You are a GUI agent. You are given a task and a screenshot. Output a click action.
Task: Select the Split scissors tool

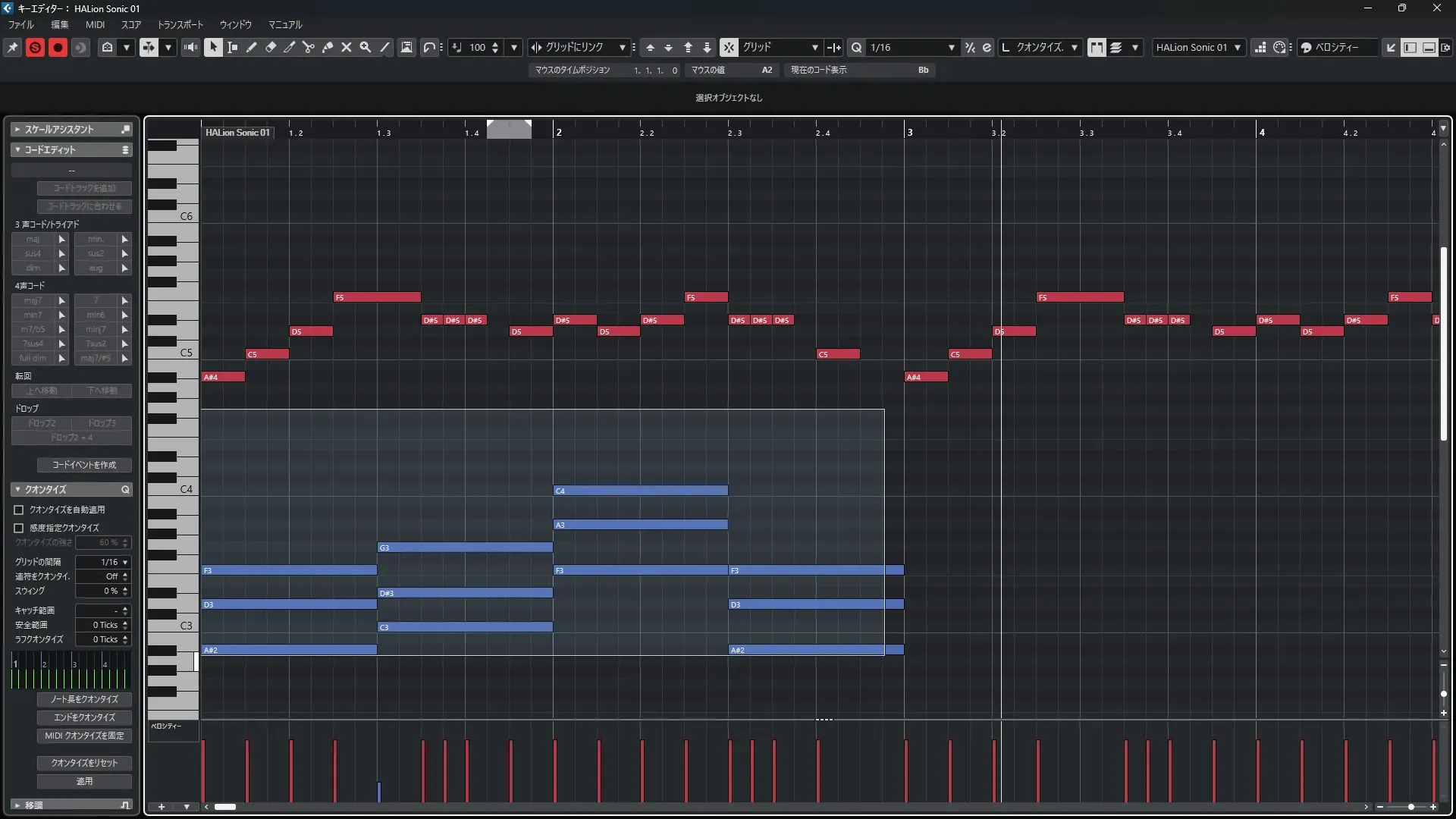(x=309, y=47)
